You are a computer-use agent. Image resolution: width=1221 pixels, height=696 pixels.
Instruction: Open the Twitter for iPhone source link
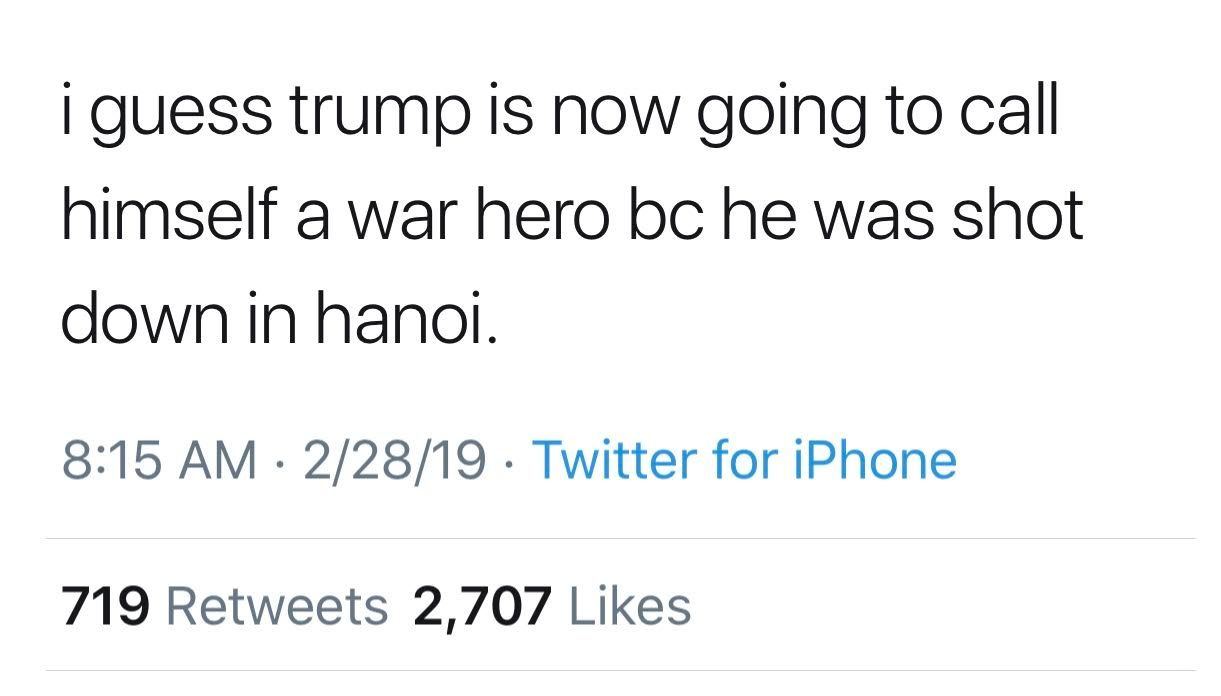click(x=746, y=460)
